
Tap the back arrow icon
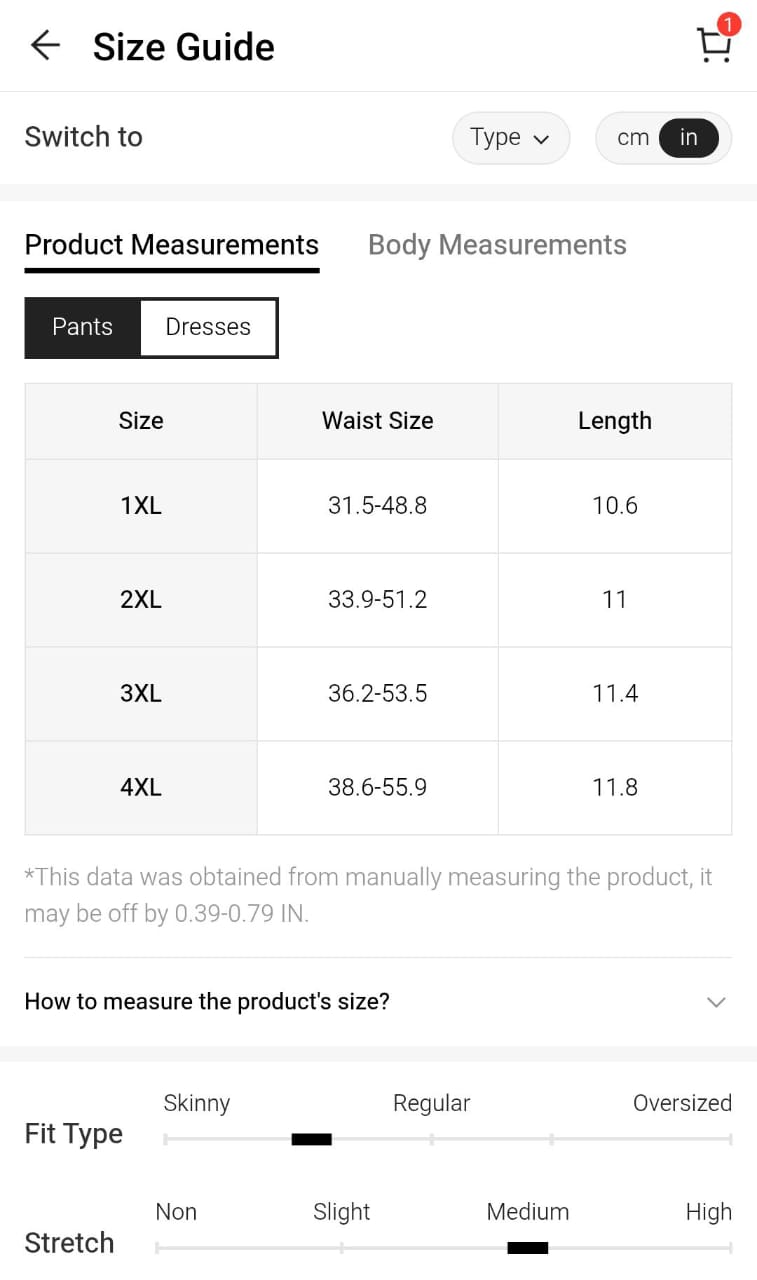coord(45,46)
